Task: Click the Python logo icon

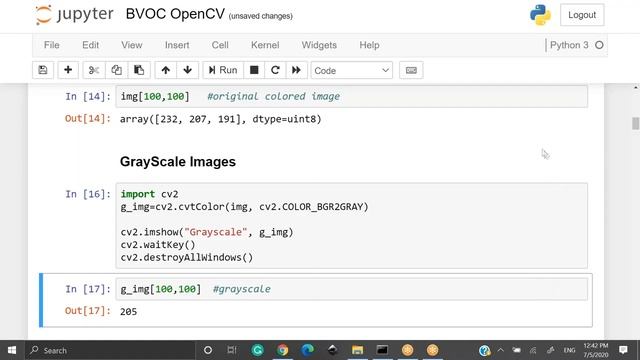Action: [x=540, y=15]
